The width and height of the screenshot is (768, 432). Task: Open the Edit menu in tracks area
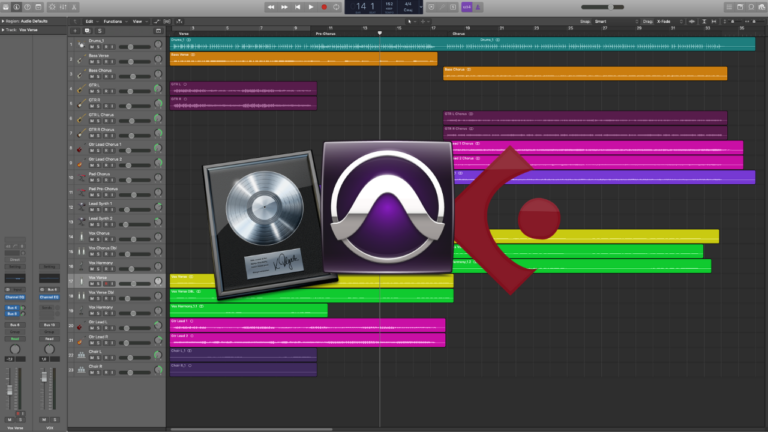90,22
